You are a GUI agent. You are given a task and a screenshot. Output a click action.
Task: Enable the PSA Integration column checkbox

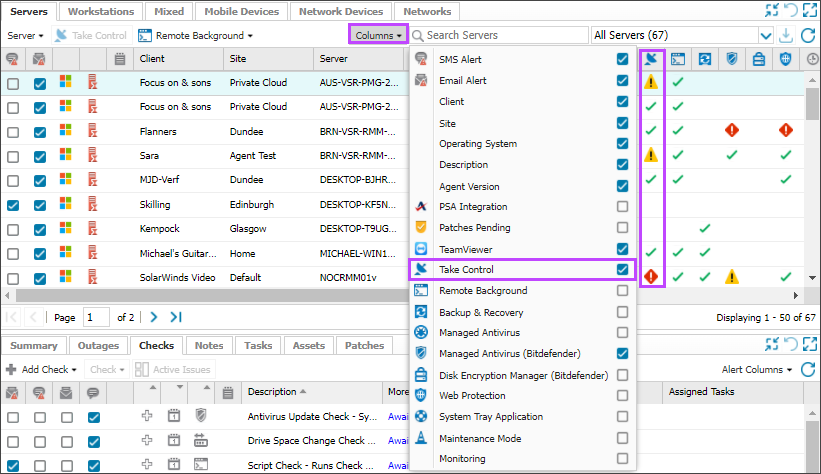[x=623, y=207]
